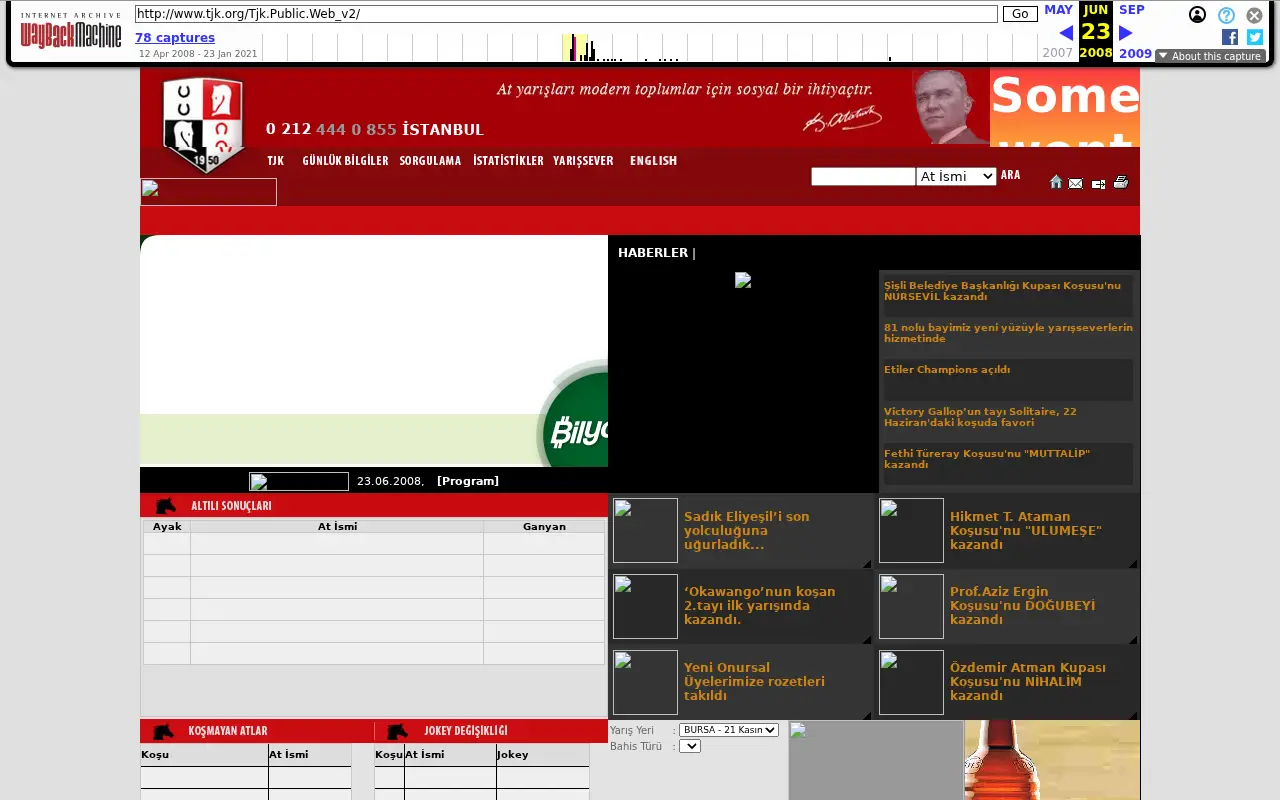Share capture on Facebook
Screen dimensions: 1280x800
coord(1230,37)
